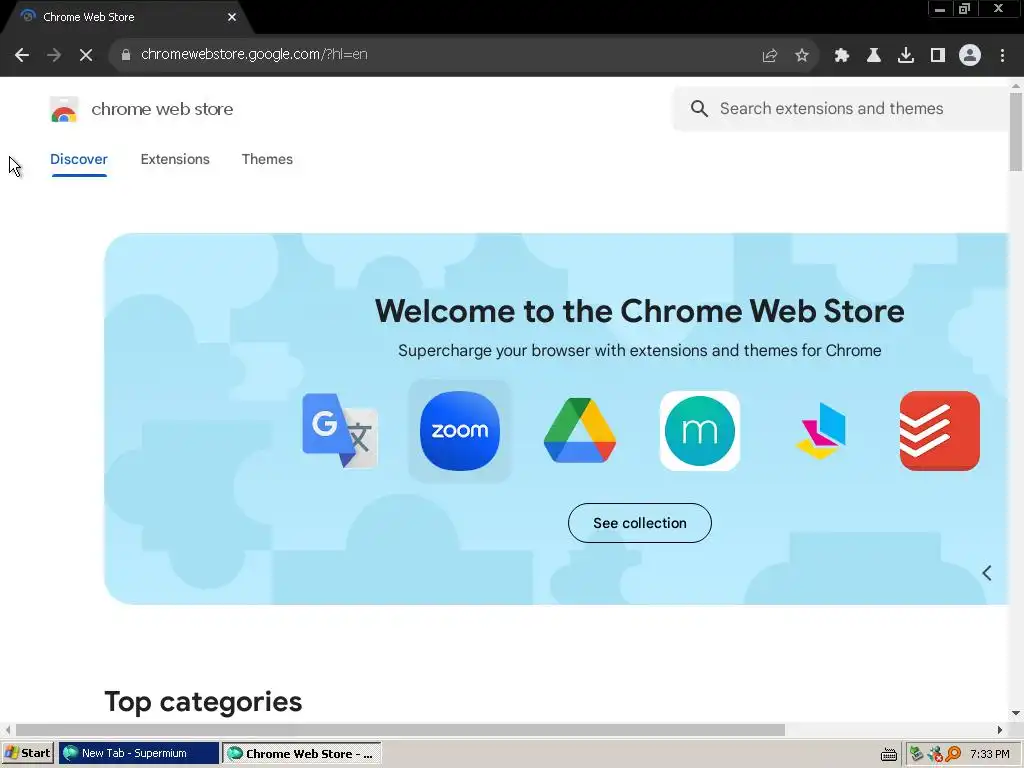This screenshot has height=768, width=1024.
Task: Click the See collection button
Action: (640, 523)
